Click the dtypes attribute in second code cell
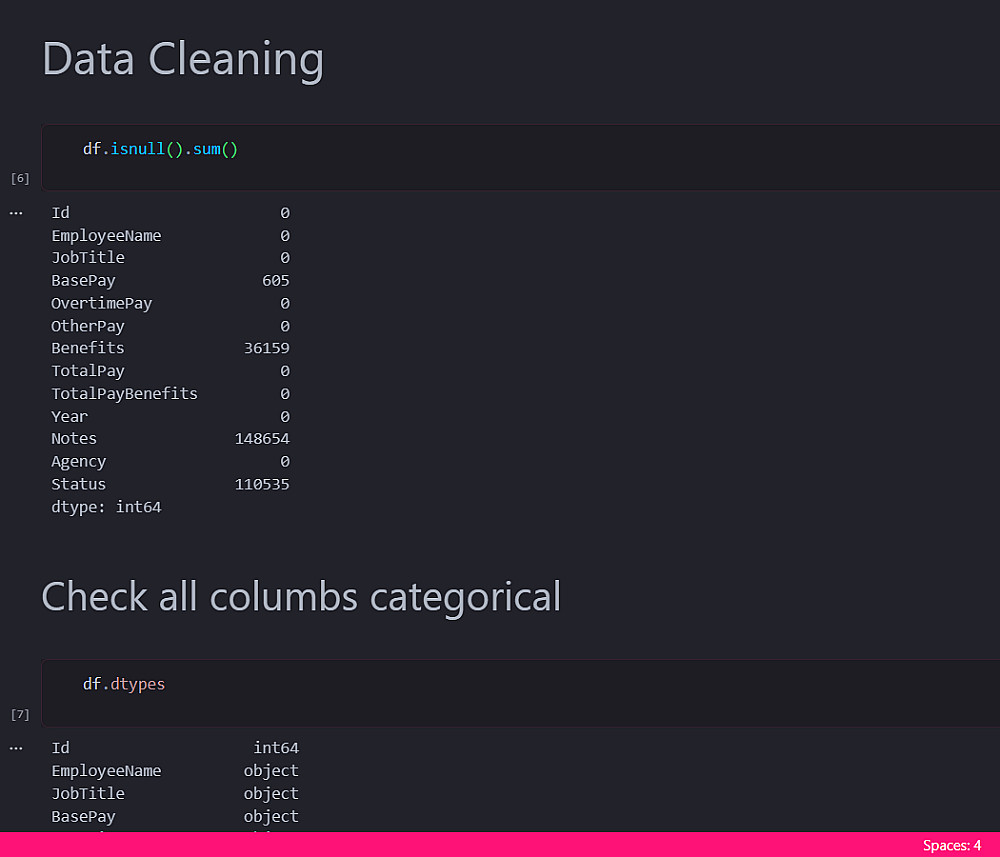Viewport: 1000px width, 857px height. [138, 684]
